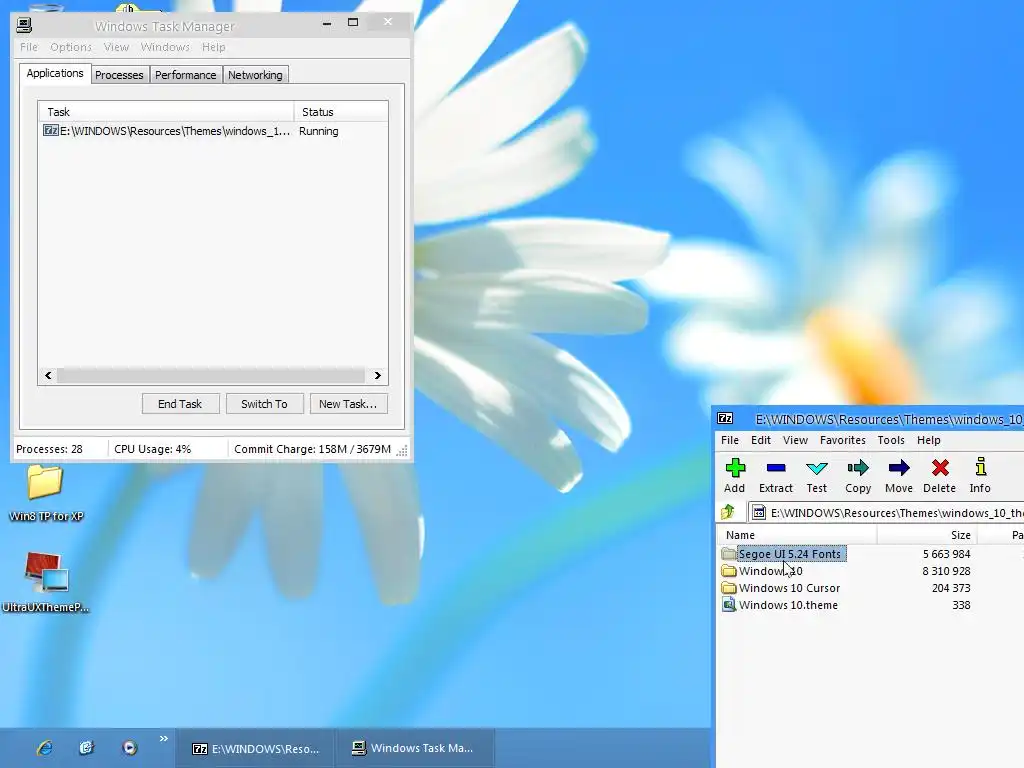
Task: Select the Win8 TP for XP desktop folder
Action: (x=46, y=492)
